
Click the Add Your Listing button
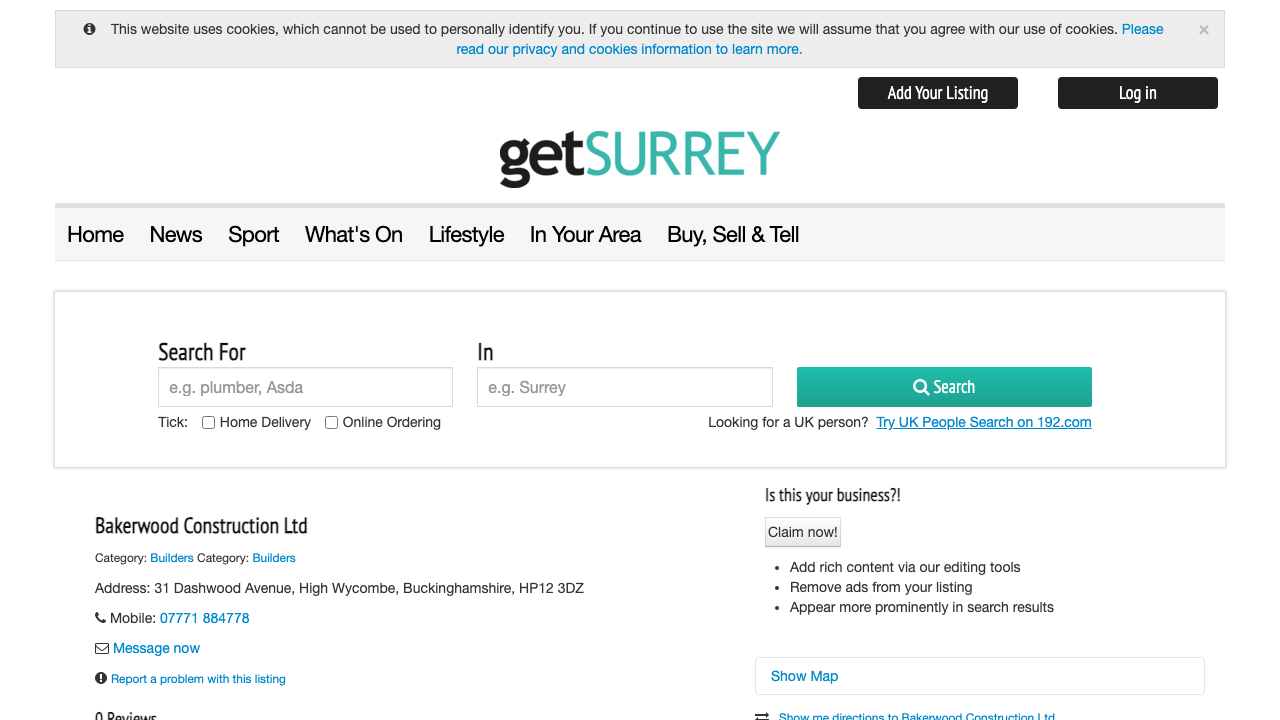pos(938,93)
